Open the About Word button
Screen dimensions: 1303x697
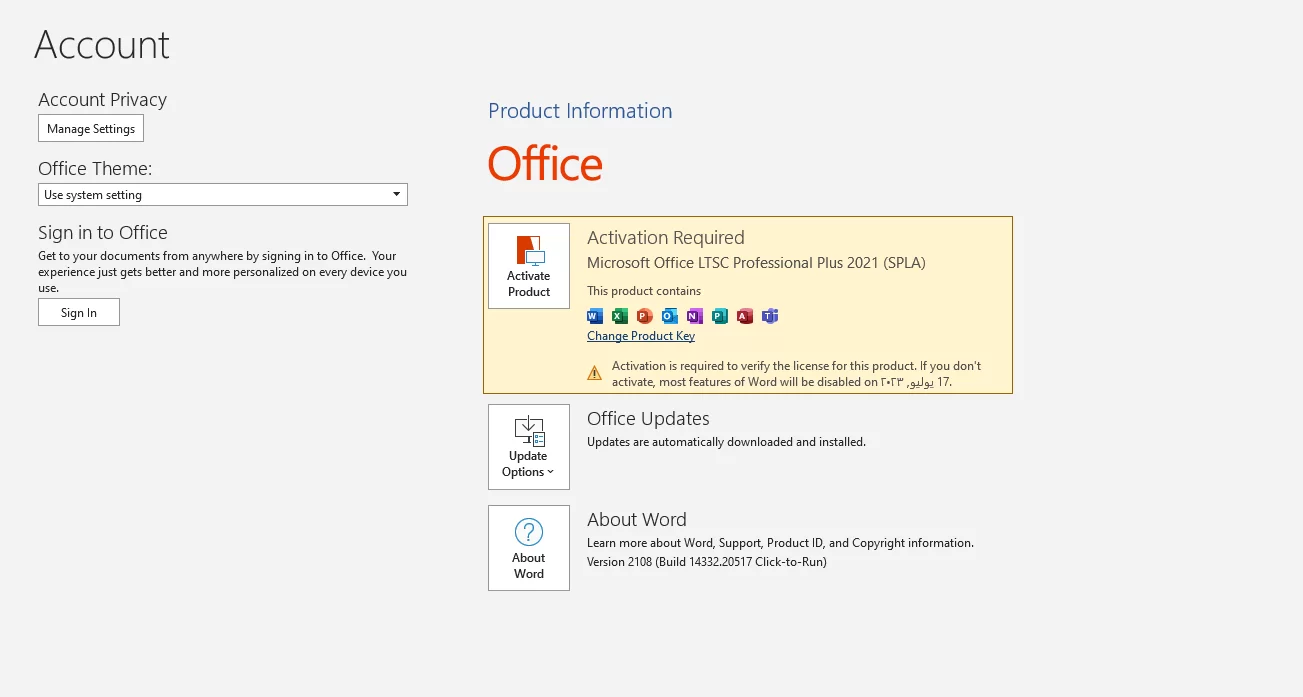pos(529,548)
